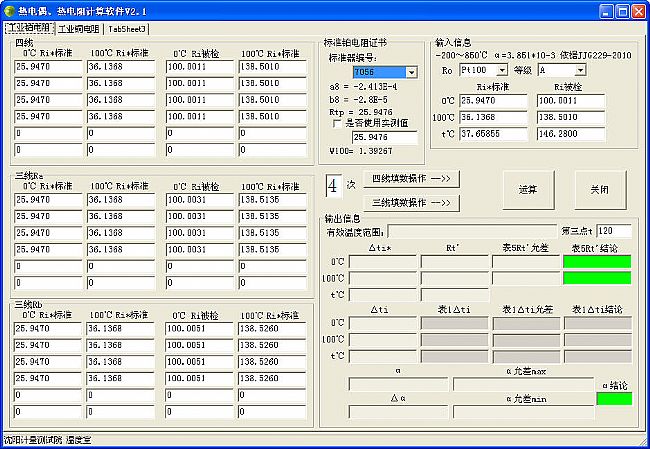The image size is (650, 449).
Task: Minimize the window
Action: (x=606, y=11)
